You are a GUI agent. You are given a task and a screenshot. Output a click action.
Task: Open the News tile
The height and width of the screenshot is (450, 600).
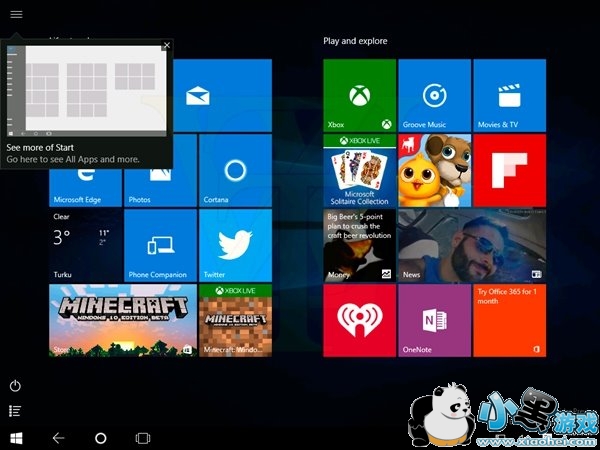pos(472,246)
